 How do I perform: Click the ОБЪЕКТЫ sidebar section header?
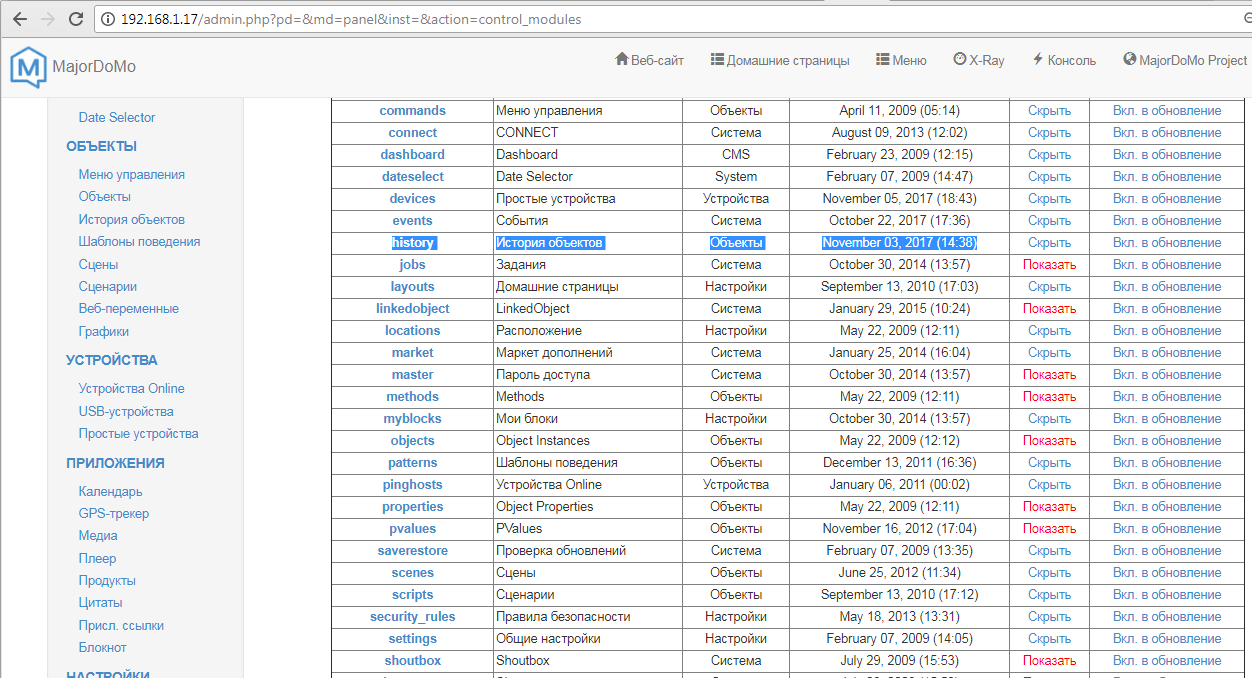101,146
